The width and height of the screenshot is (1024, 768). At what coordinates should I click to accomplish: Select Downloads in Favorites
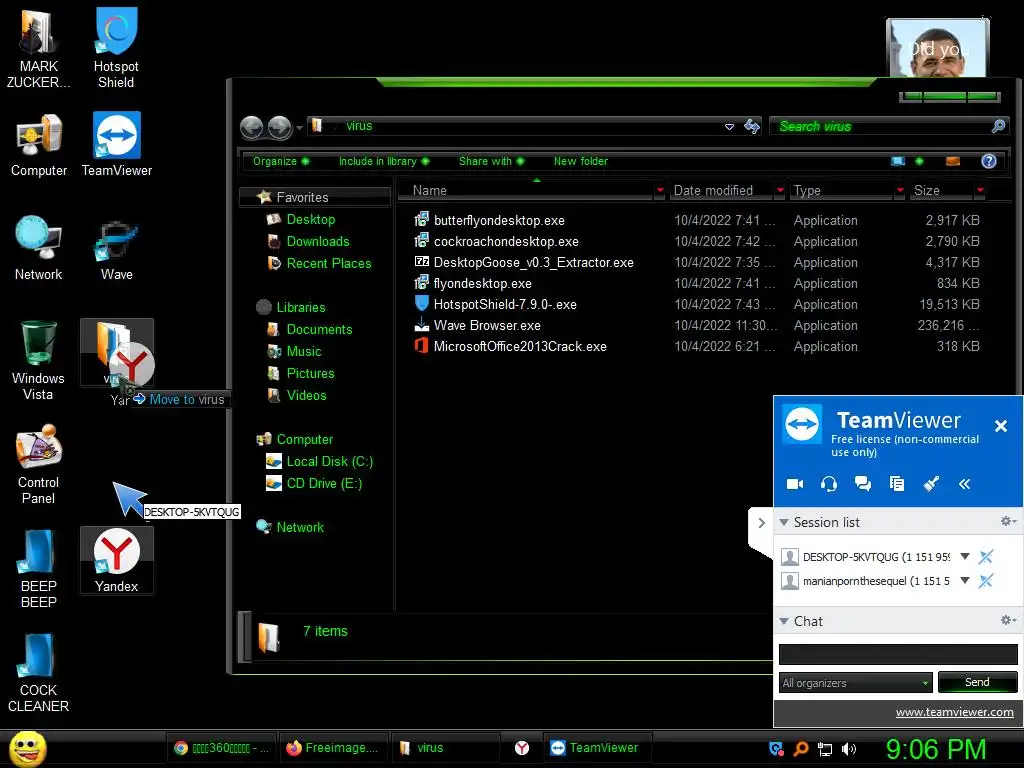[x=318, y=242]
